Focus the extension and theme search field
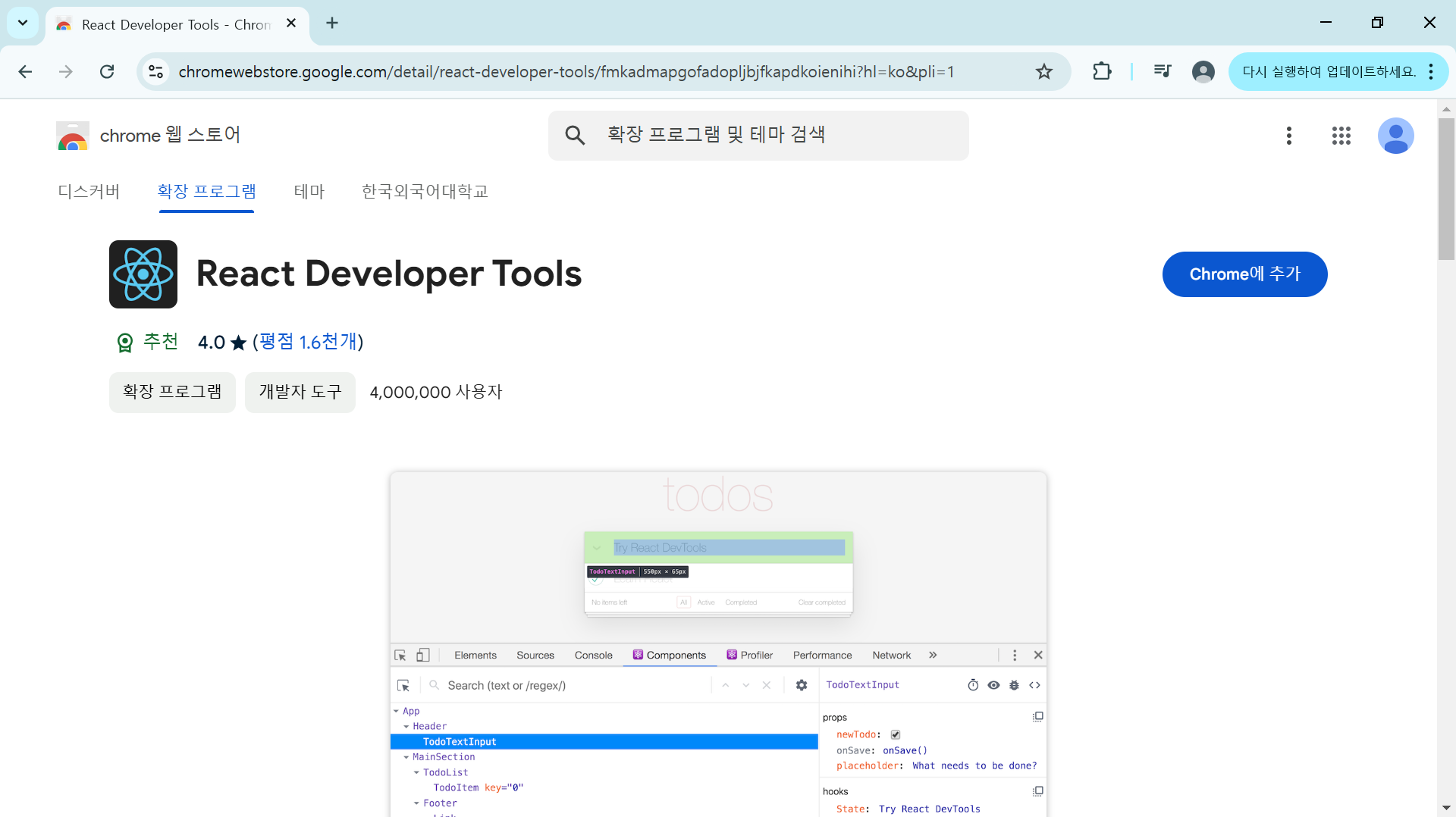The image size is (1456, 817). [758, 136]
